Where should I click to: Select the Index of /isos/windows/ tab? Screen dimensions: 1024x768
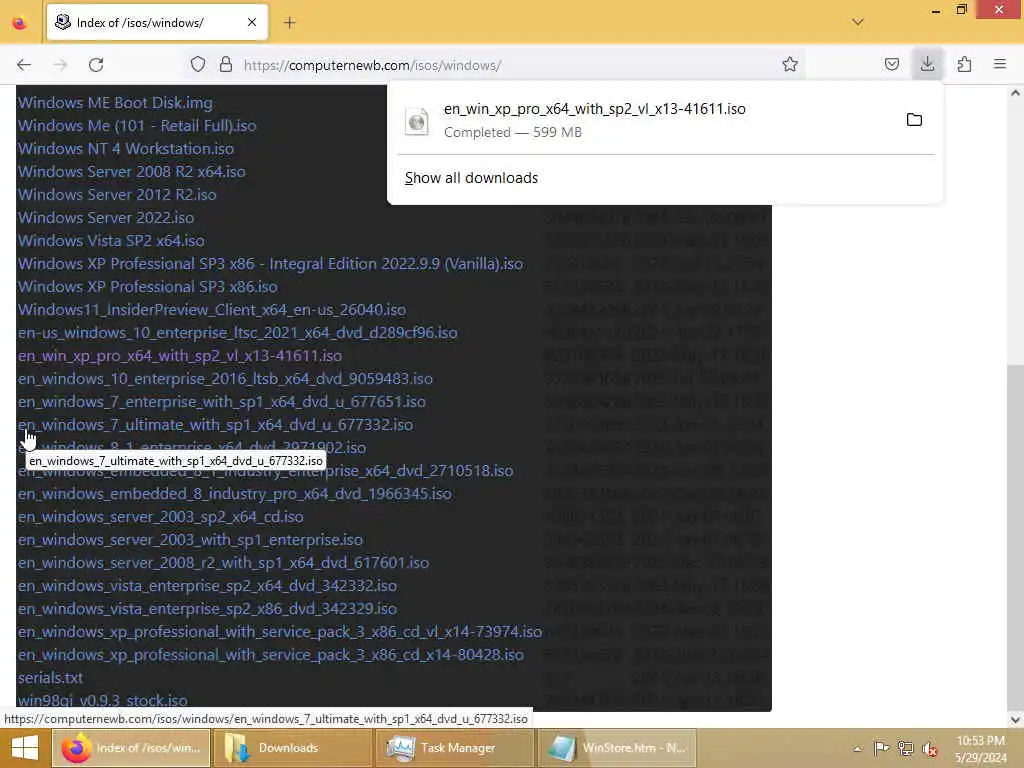pos(157,23)
